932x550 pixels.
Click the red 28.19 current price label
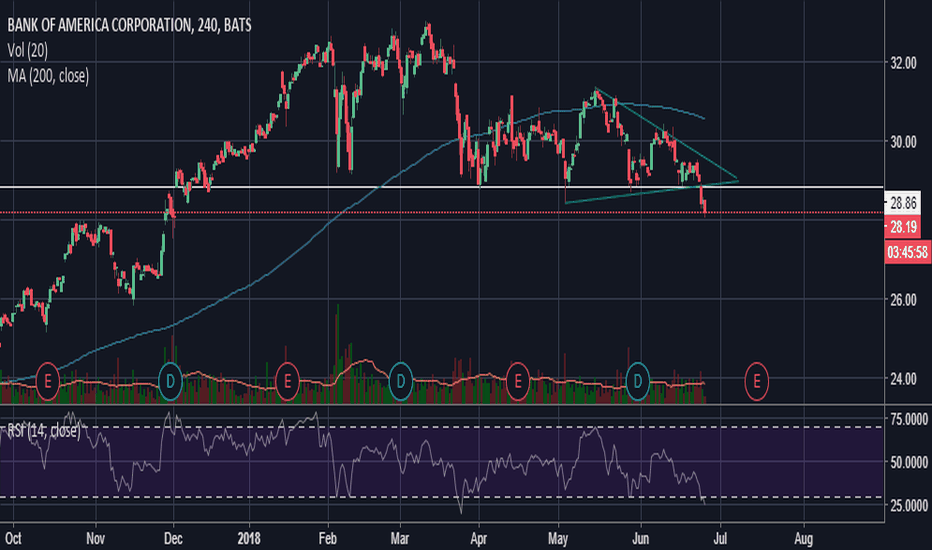(903, 227)
